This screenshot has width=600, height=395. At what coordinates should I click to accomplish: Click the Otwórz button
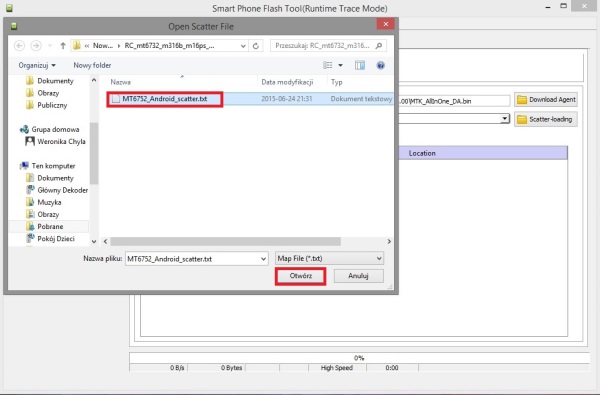pyautogui.click(x=300, y=276)
